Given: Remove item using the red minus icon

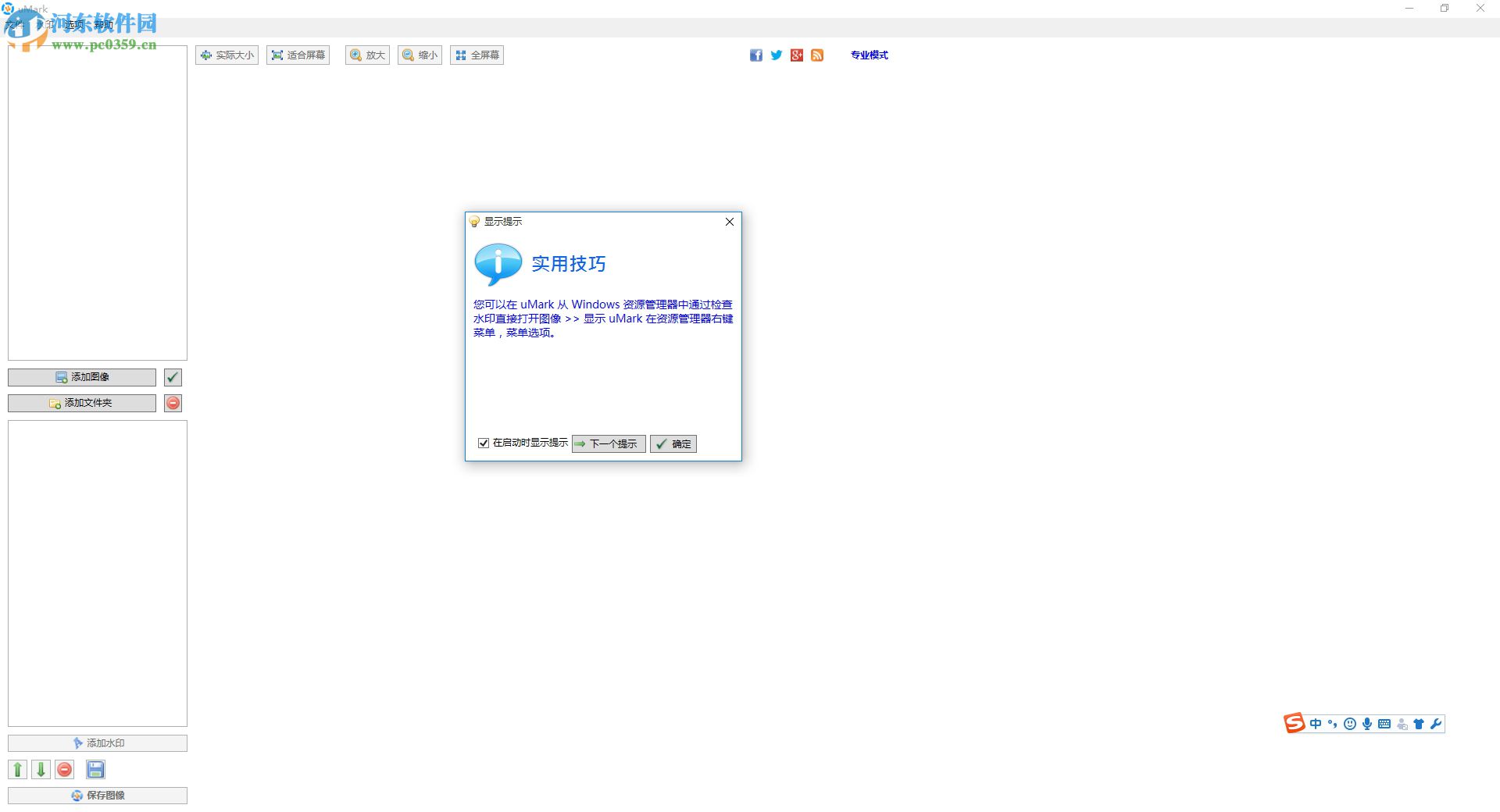Looking at the screenshot, I should [64, 769].
